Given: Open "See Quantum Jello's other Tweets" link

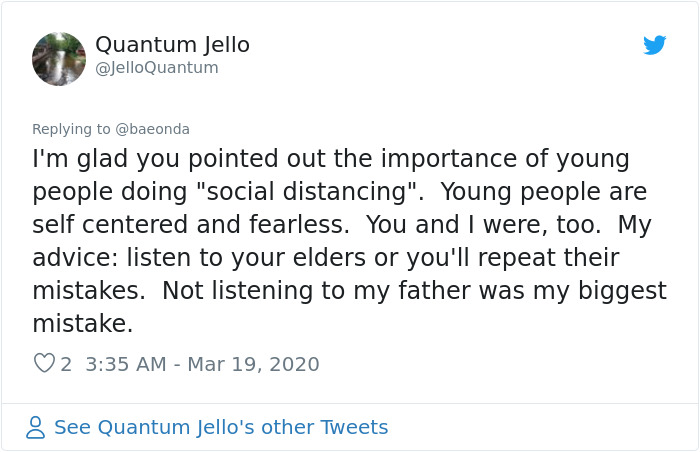Looking at the screenshot, I should tap(220, 428).
